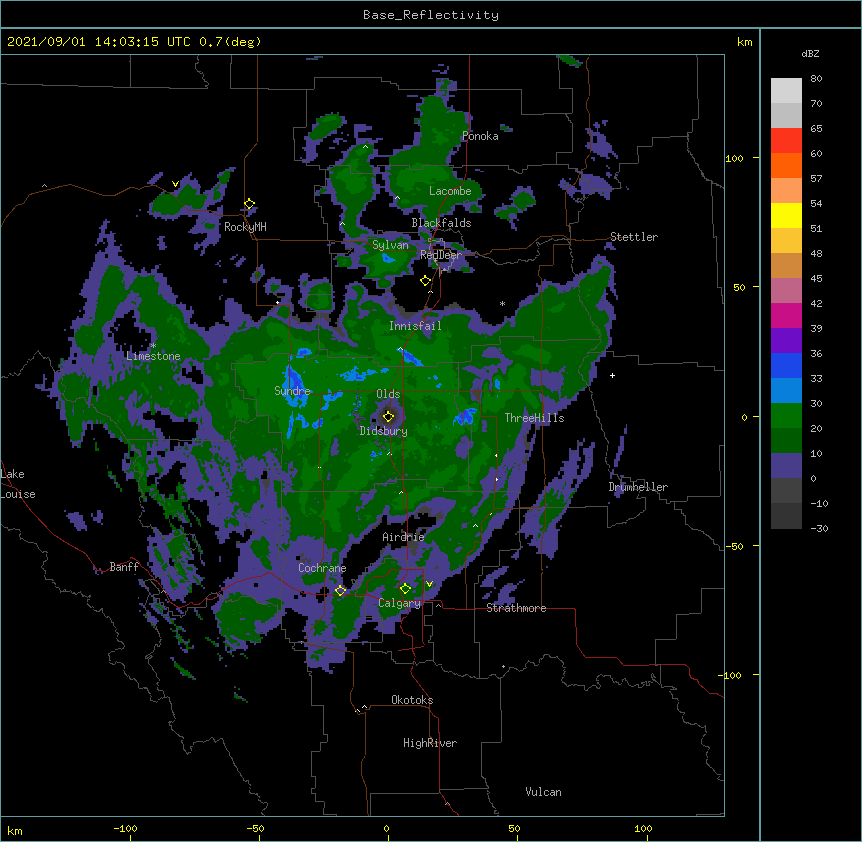Select the -30 value on the dBZ legend
Viewport: 862px width, 842px height.
click(x=819, y=528)
